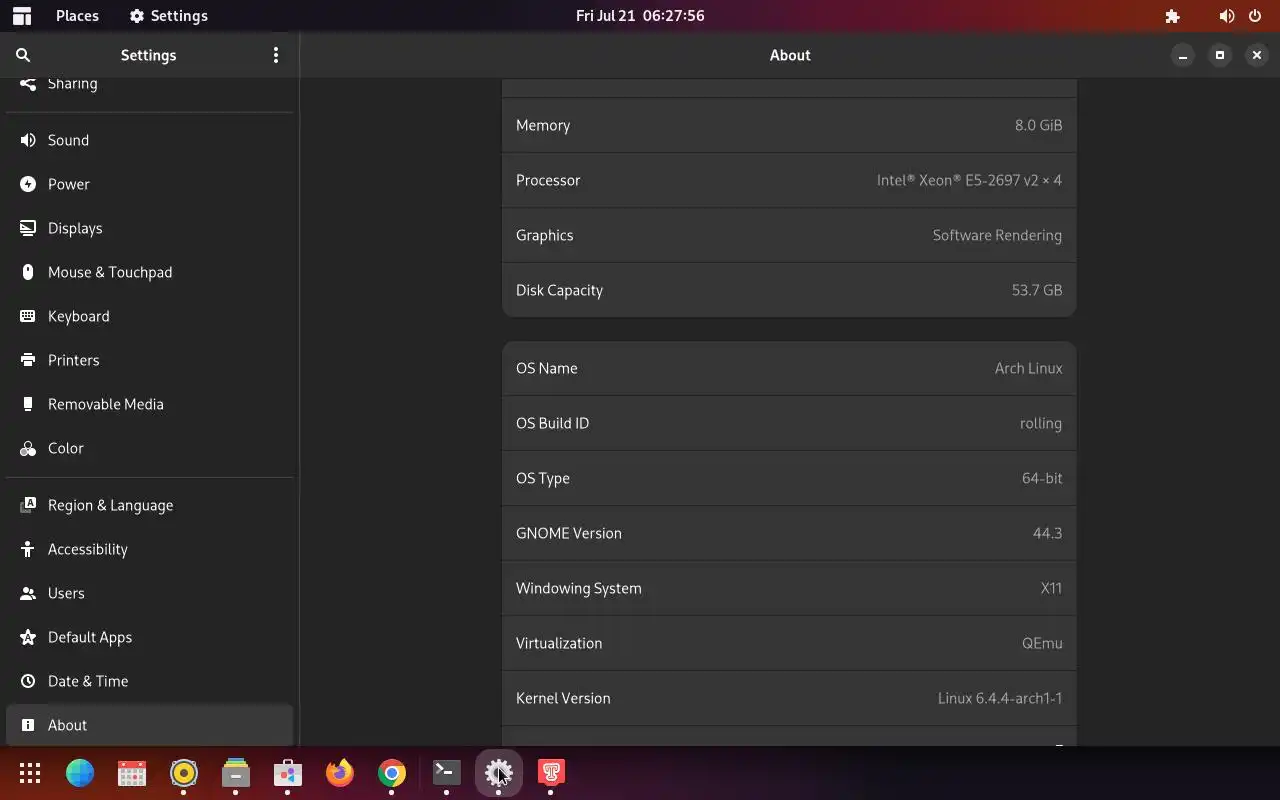Open the calendar app in dock
The height and width of the screenshot is (800, 1280).
[x=132, y=773]
